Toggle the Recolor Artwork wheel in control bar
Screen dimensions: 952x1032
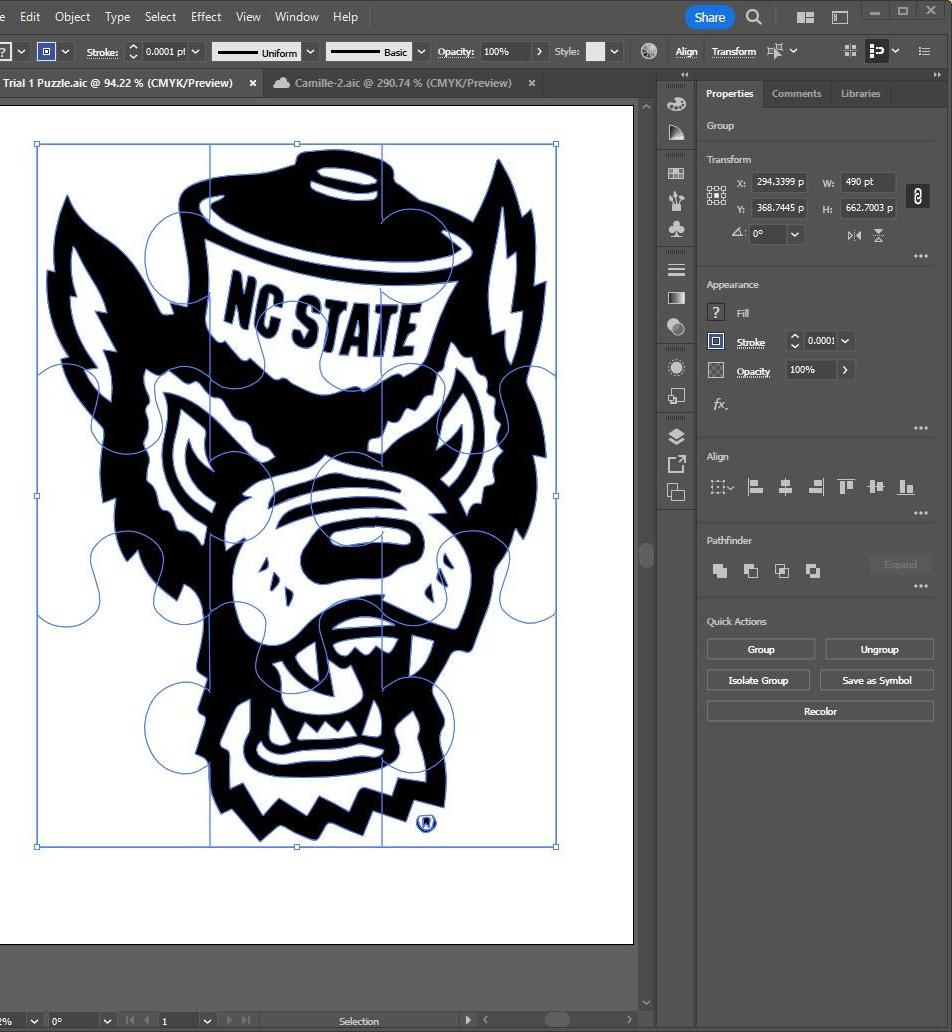coord(649,51)
